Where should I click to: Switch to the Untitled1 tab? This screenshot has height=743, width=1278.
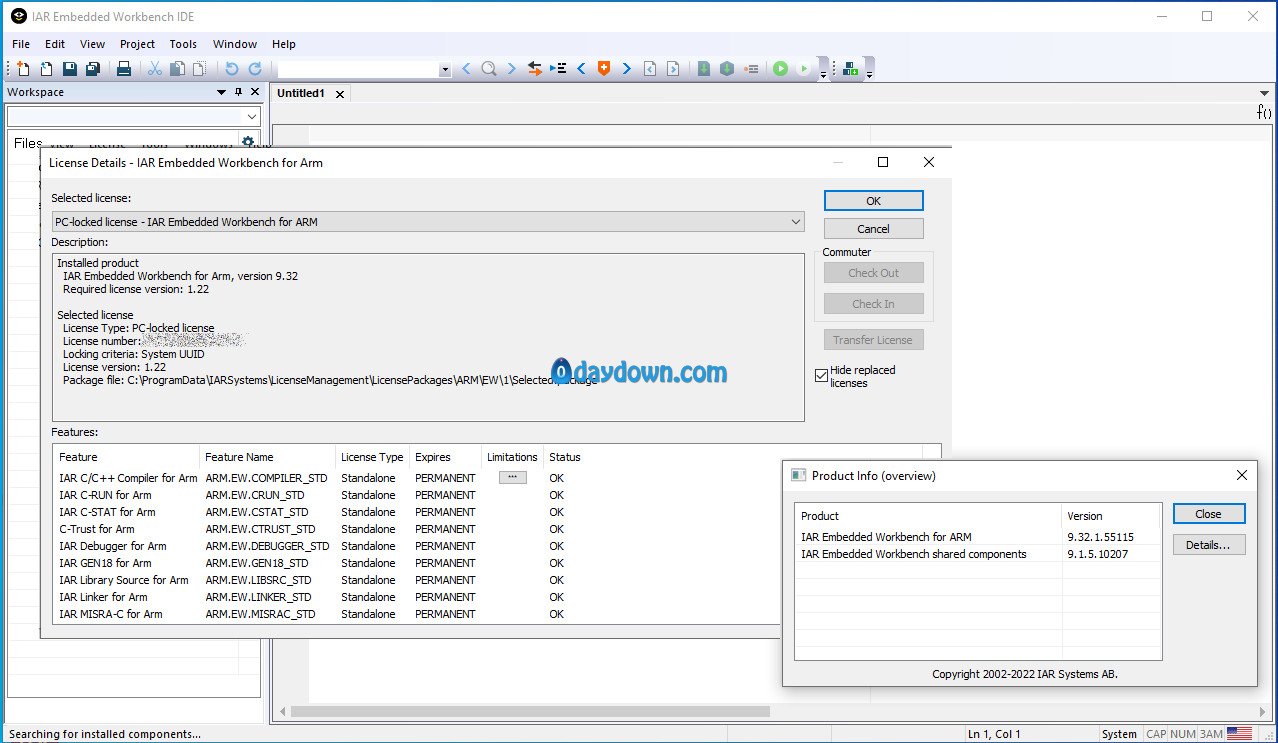pos(301,94)
